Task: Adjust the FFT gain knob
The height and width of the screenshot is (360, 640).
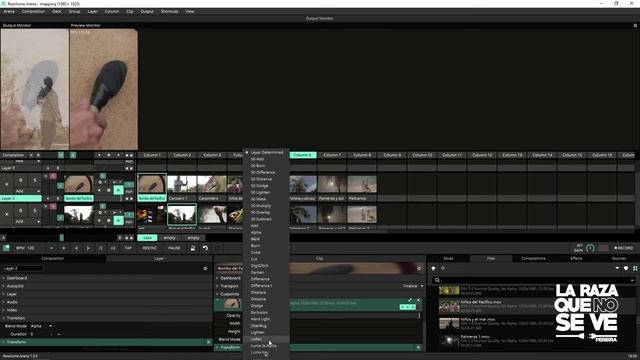Action: tap(590, 248)
